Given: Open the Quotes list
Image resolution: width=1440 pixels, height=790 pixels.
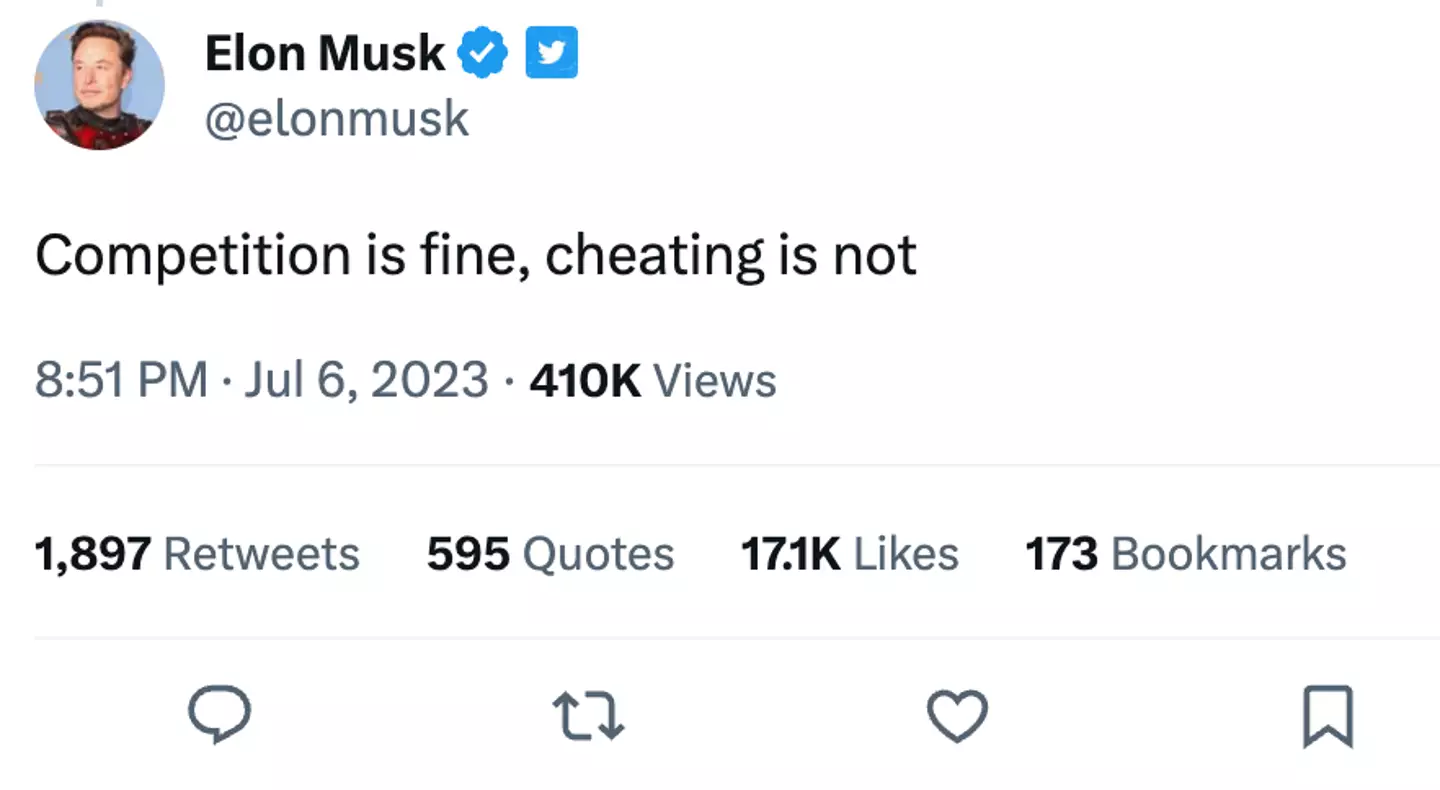Looking at the screenshot, I should [x=549, y=553].
